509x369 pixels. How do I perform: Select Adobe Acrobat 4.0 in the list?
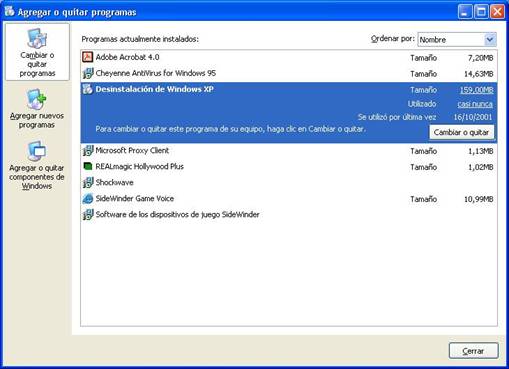(x=127, y=57)
